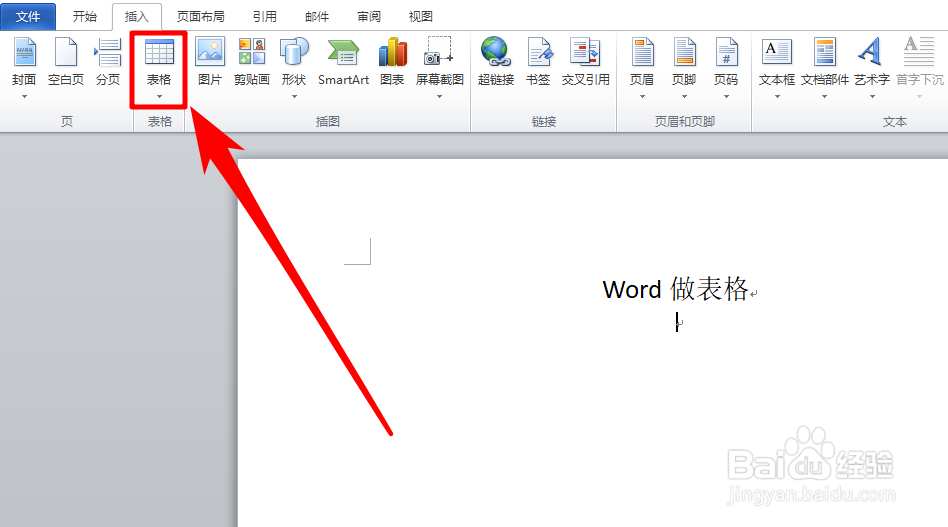Click the 文本框 text box icon

coord(777,51)
